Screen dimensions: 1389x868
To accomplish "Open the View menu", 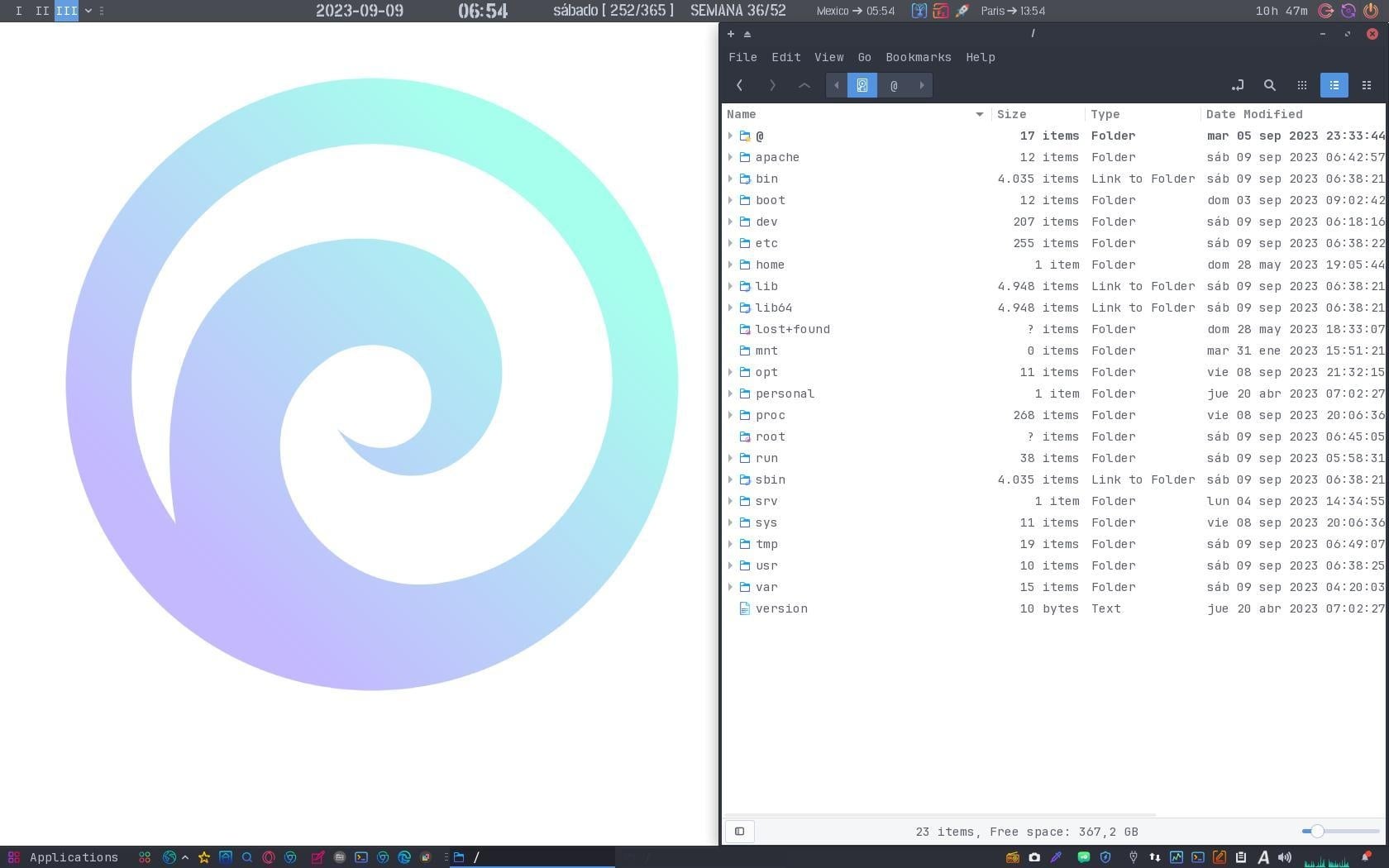I will (829, 57).
